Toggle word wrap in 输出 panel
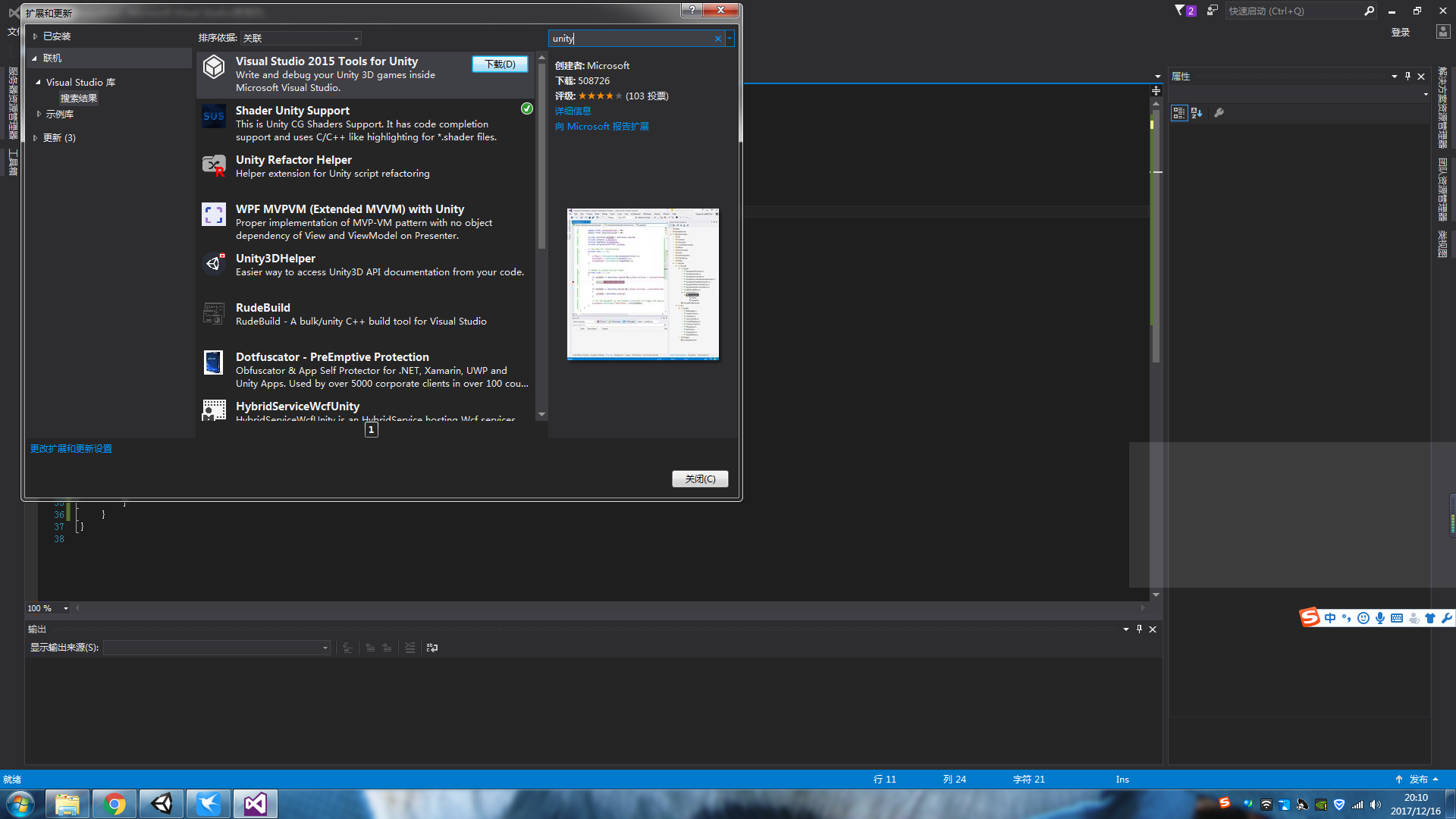The height and width of the screenshot is (819, 1456). (432, 648)
